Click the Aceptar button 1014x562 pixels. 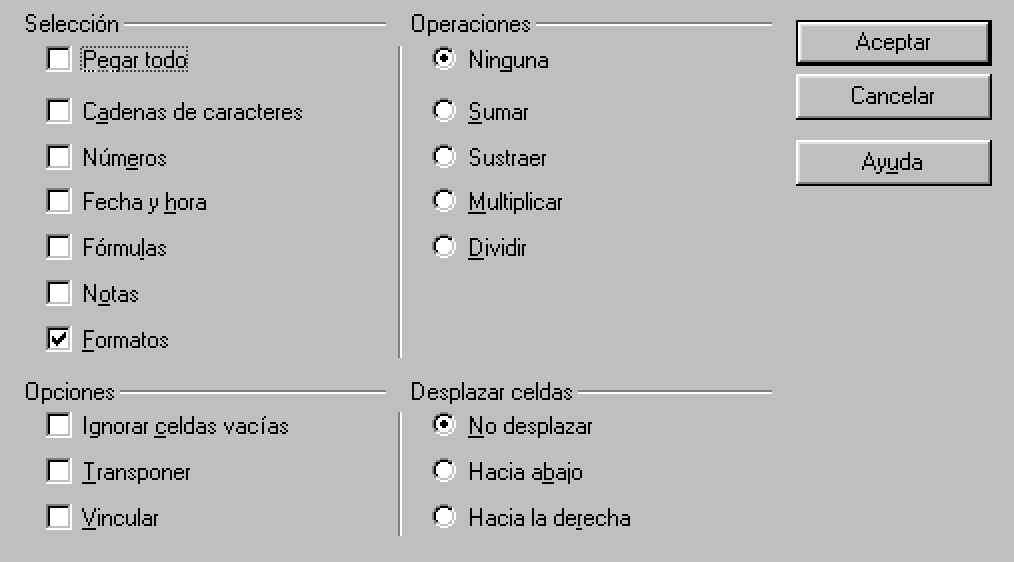[x=893, y=43]
